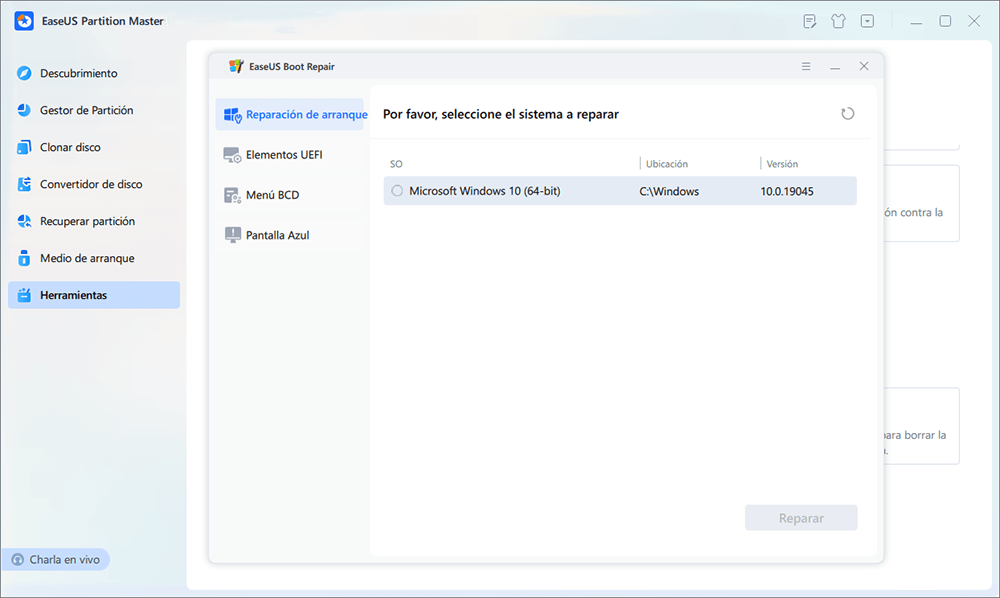Close the EaseUS Boot Repair dialog

(864, 66)
